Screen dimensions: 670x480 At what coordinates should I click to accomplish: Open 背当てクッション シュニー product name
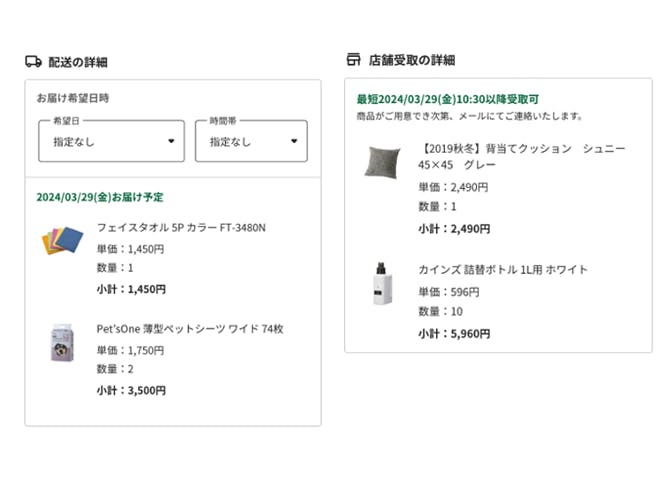[521, 156]
